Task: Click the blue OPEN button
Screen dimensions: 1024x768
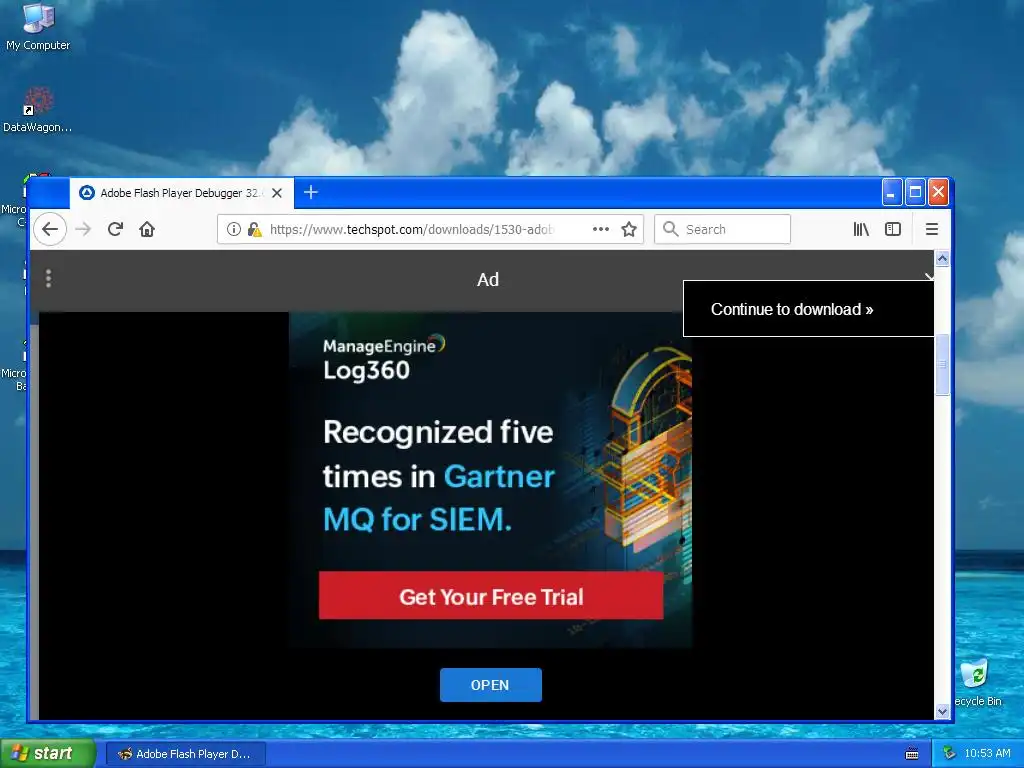Action: click(490, 685)
